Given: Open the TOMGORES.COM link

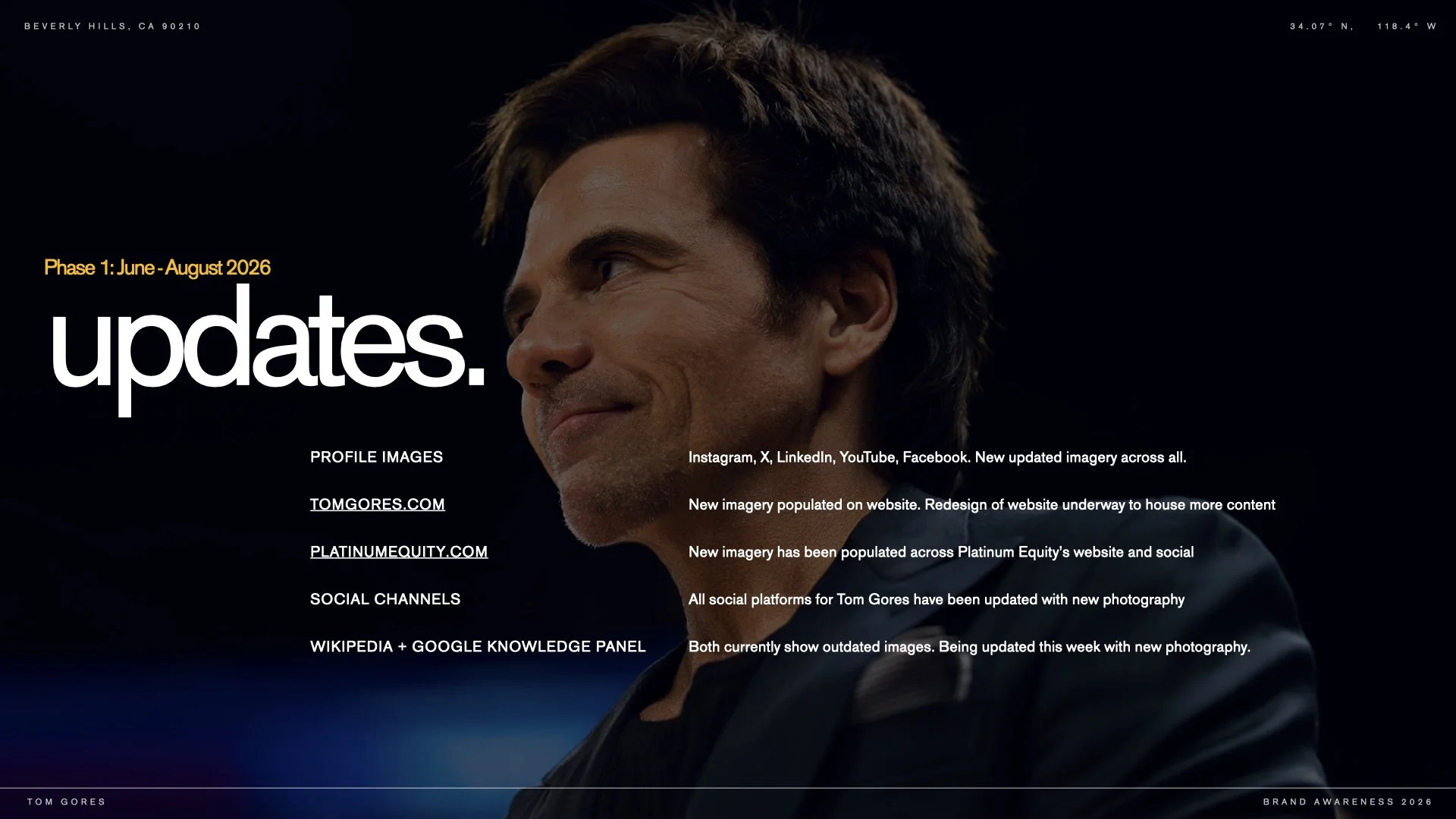Looking at the screenshot, I should pyautogui.click(x=377, y=504).
